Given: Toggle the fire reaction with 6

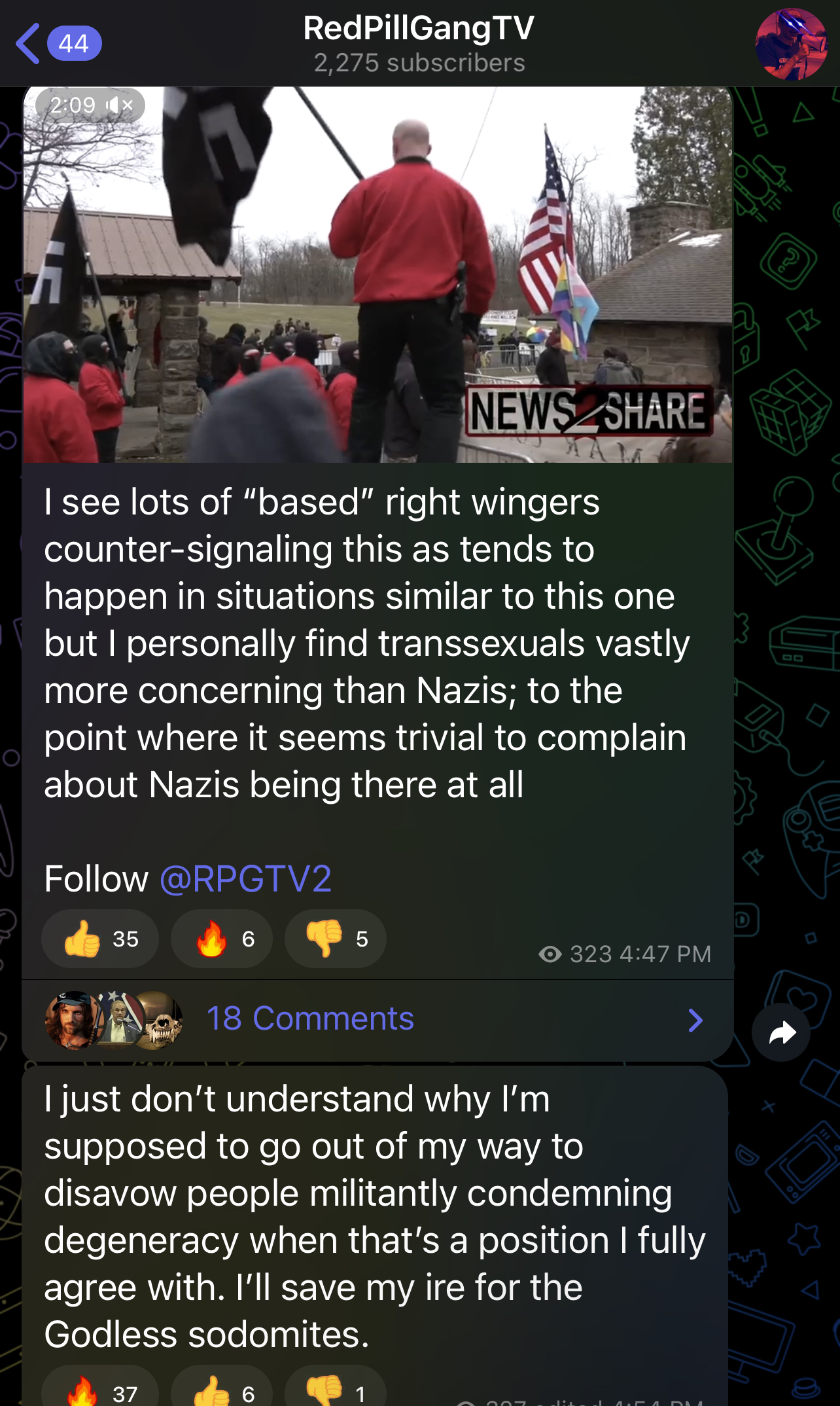Looking at the screenshot, I should [x=222, y=939].
